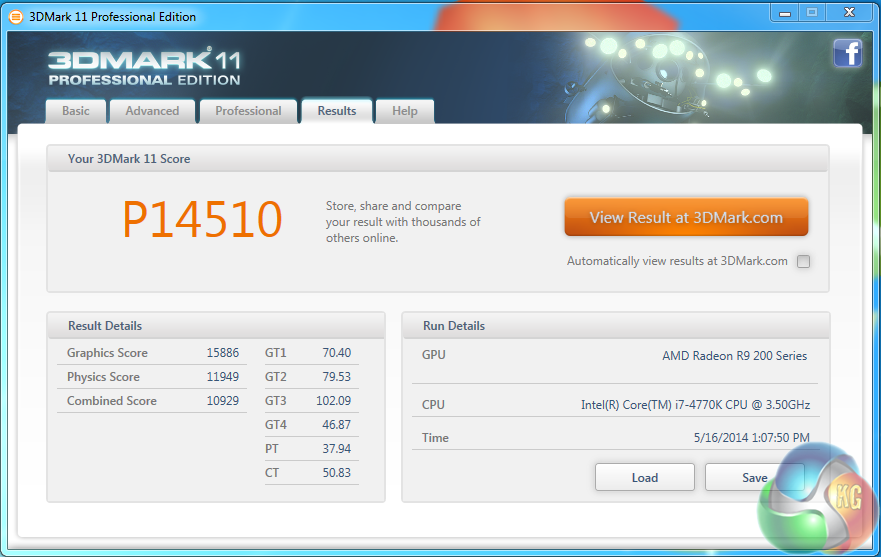Open the Facebook icon in the header
The height and width of the screenshot is (557, 881).
tap(848, 53)
